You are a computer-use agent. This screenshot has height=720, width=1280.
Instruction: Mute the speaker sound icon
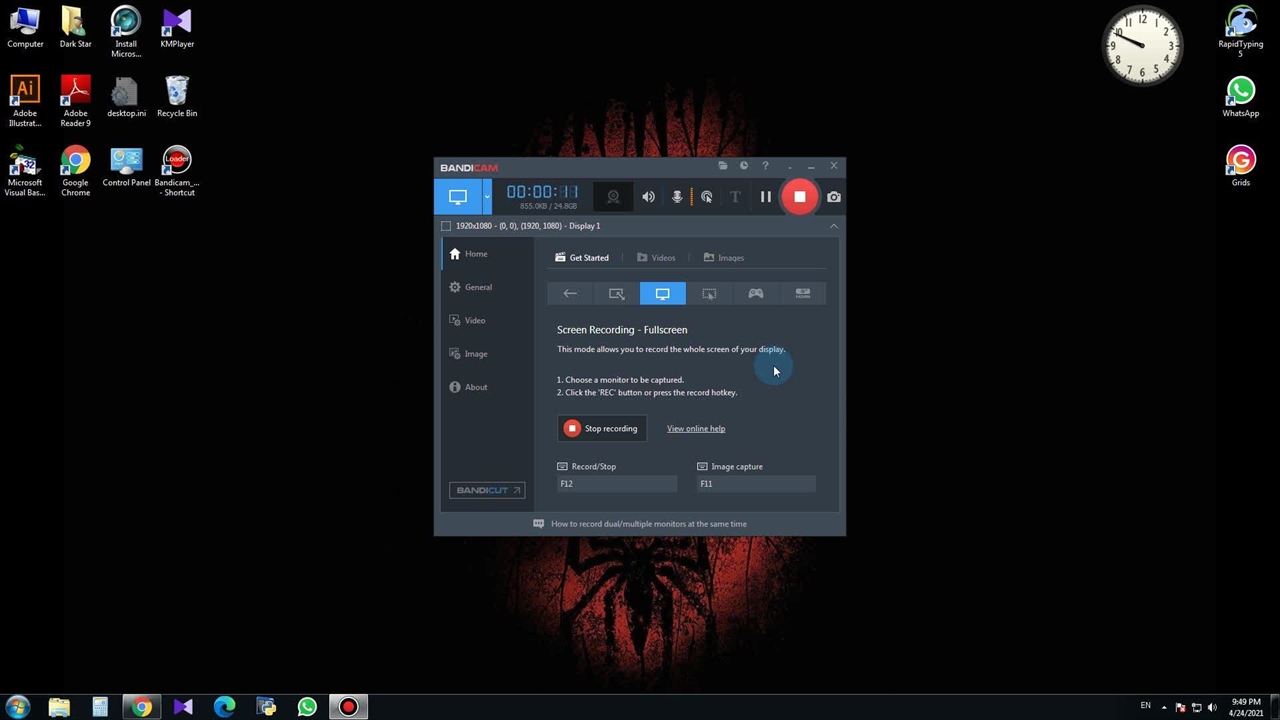[648, 197]
